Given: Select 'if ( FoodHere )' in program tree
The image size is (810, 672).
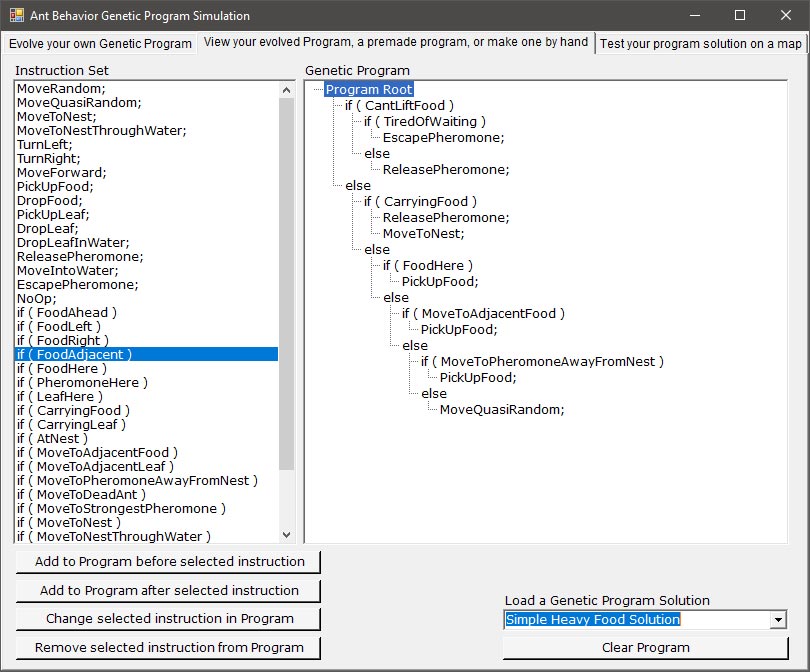Looking at the screenshot, I should pos(427,265).
